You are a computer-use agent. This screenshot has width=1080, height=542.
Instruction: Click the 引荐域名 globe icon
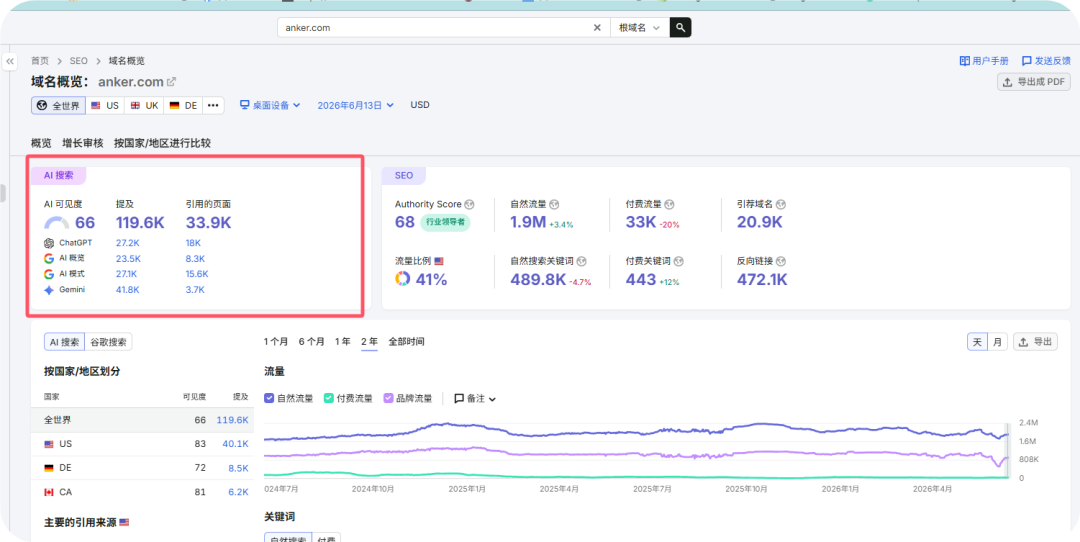pos(781,205)
